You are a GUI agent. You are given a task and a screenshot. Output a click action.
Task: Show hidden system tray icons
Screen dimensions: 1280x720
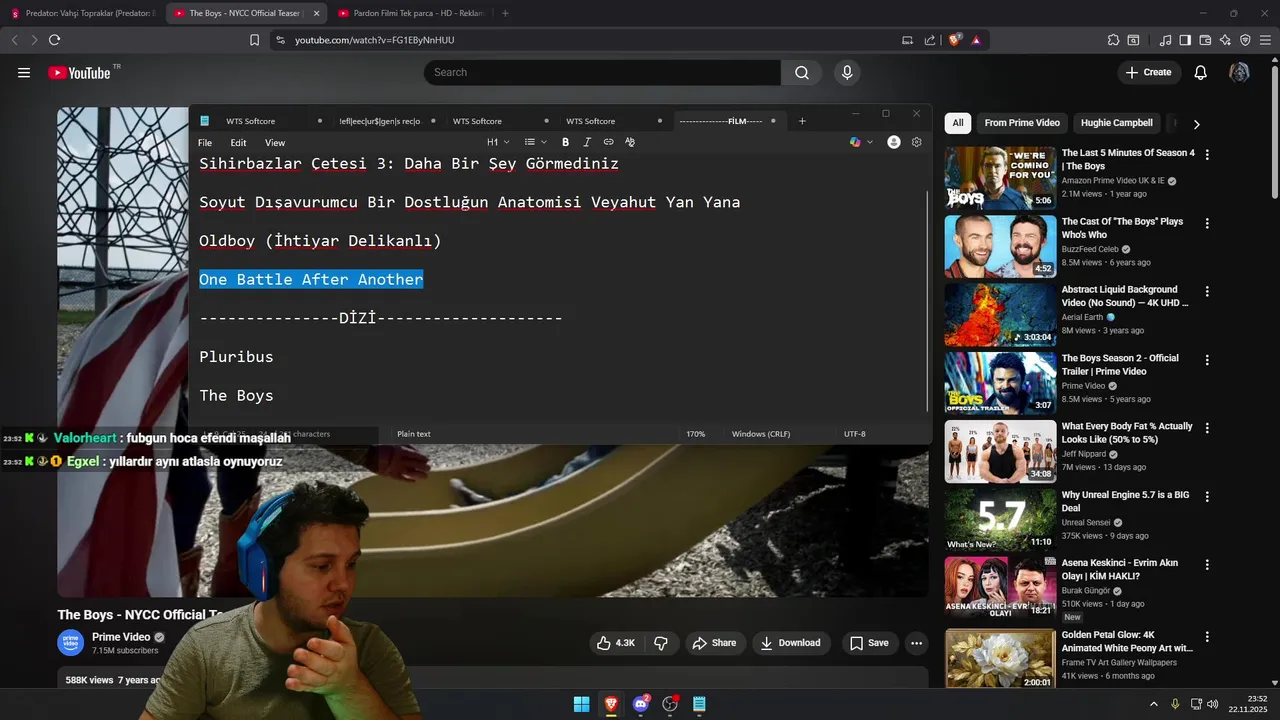(x=1153, y=704)
